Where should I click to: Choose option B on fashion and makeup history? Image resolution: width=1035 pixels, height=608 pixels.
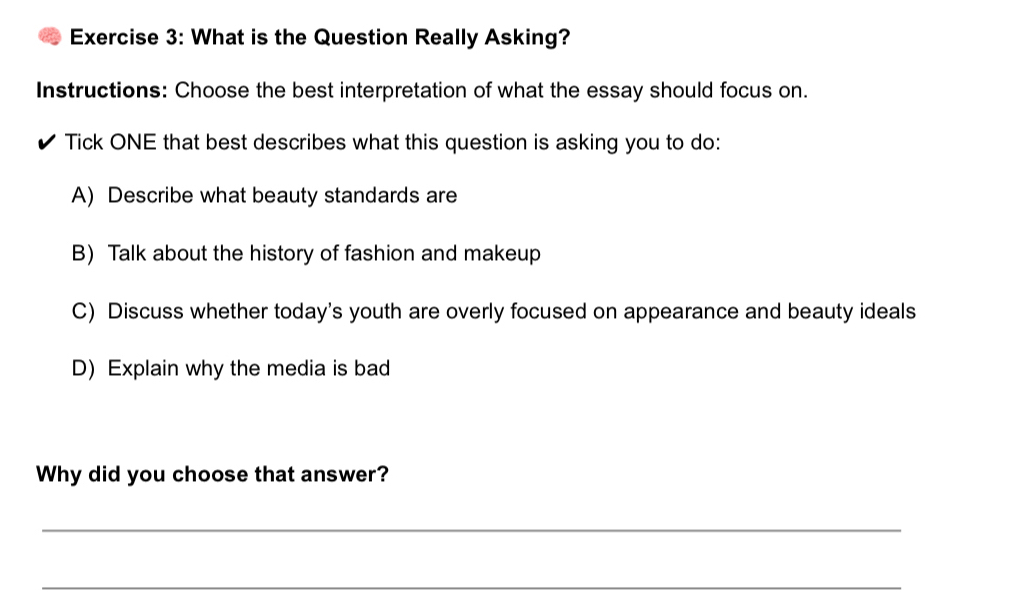pyautogui.click(x=323, y=254)
